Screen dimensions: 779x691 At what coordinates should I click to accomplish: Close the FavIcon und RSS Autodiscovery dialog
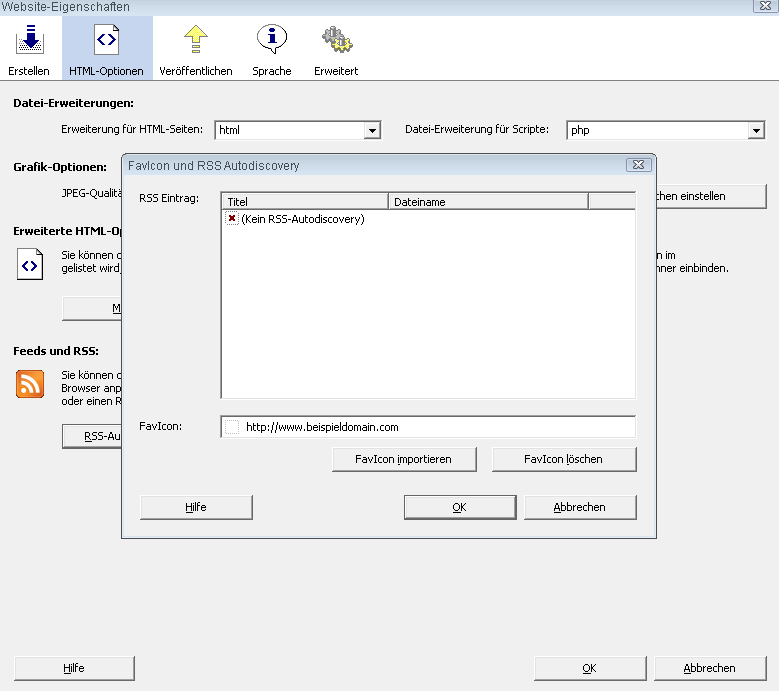tap(638, 165)
